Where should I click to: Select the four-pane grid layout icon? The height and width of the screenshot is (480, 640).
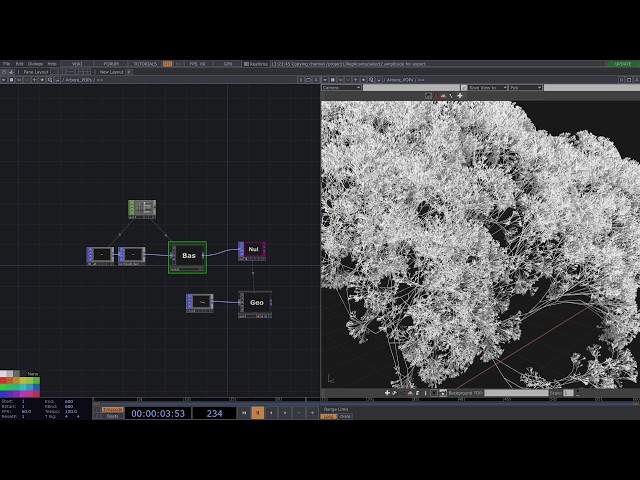coord(87,72)
